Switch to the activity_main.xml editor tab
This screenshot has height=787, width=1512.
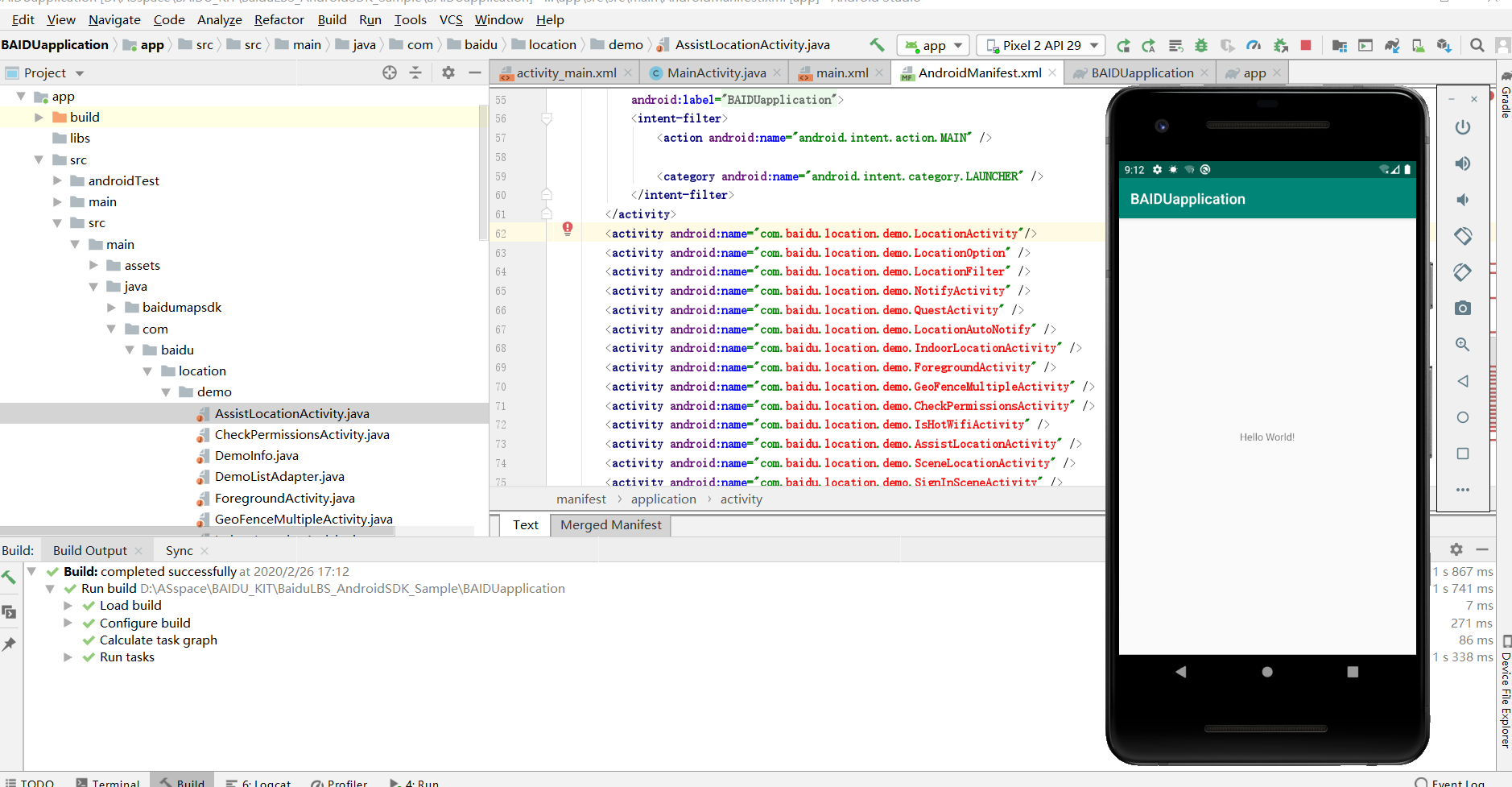(566, 73)
